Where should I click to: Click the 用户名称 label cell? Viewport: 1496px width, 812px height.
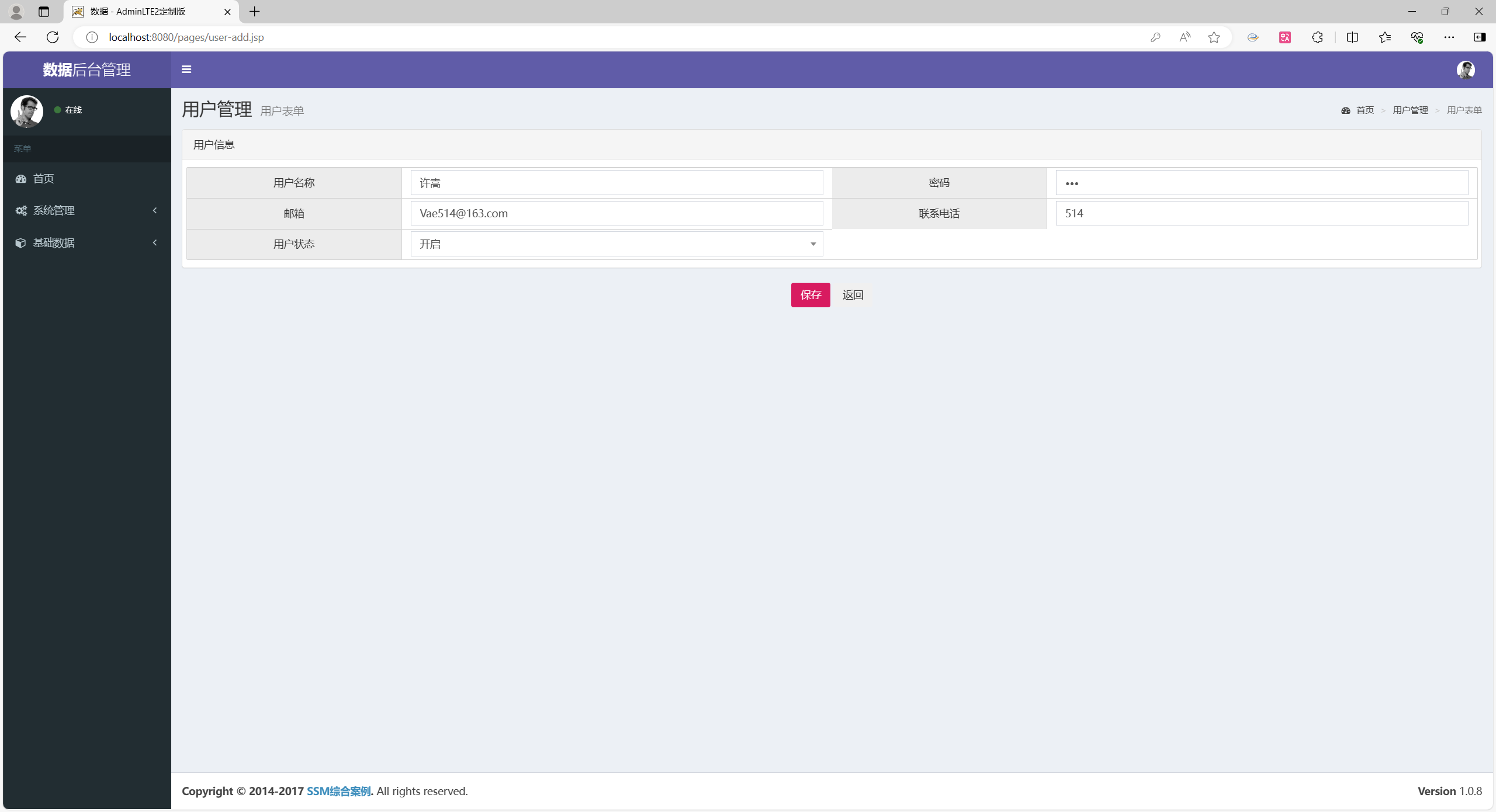tap(294, 183)
